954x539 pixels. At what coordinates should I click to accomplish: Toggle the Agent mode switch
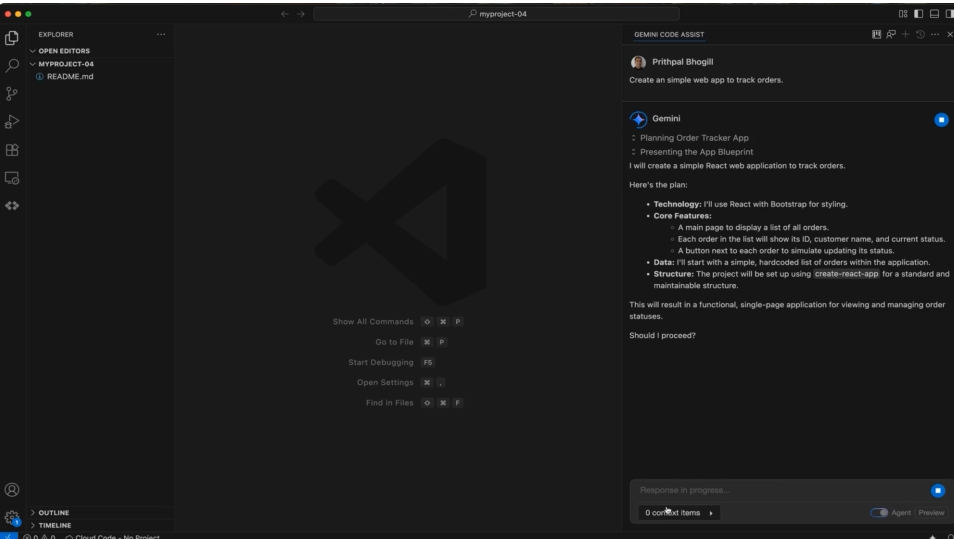pos(879,513)
